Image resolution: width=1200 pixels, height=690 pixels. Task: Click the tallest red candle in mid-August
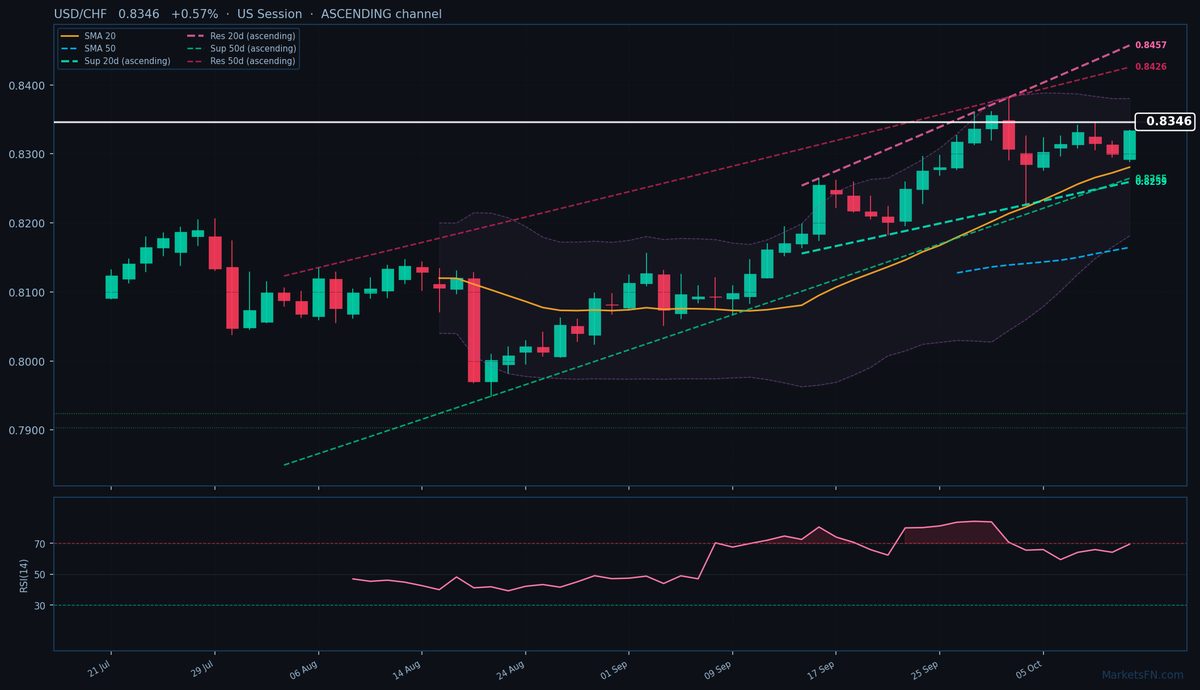pyautogui.click(x=474, y=330)
